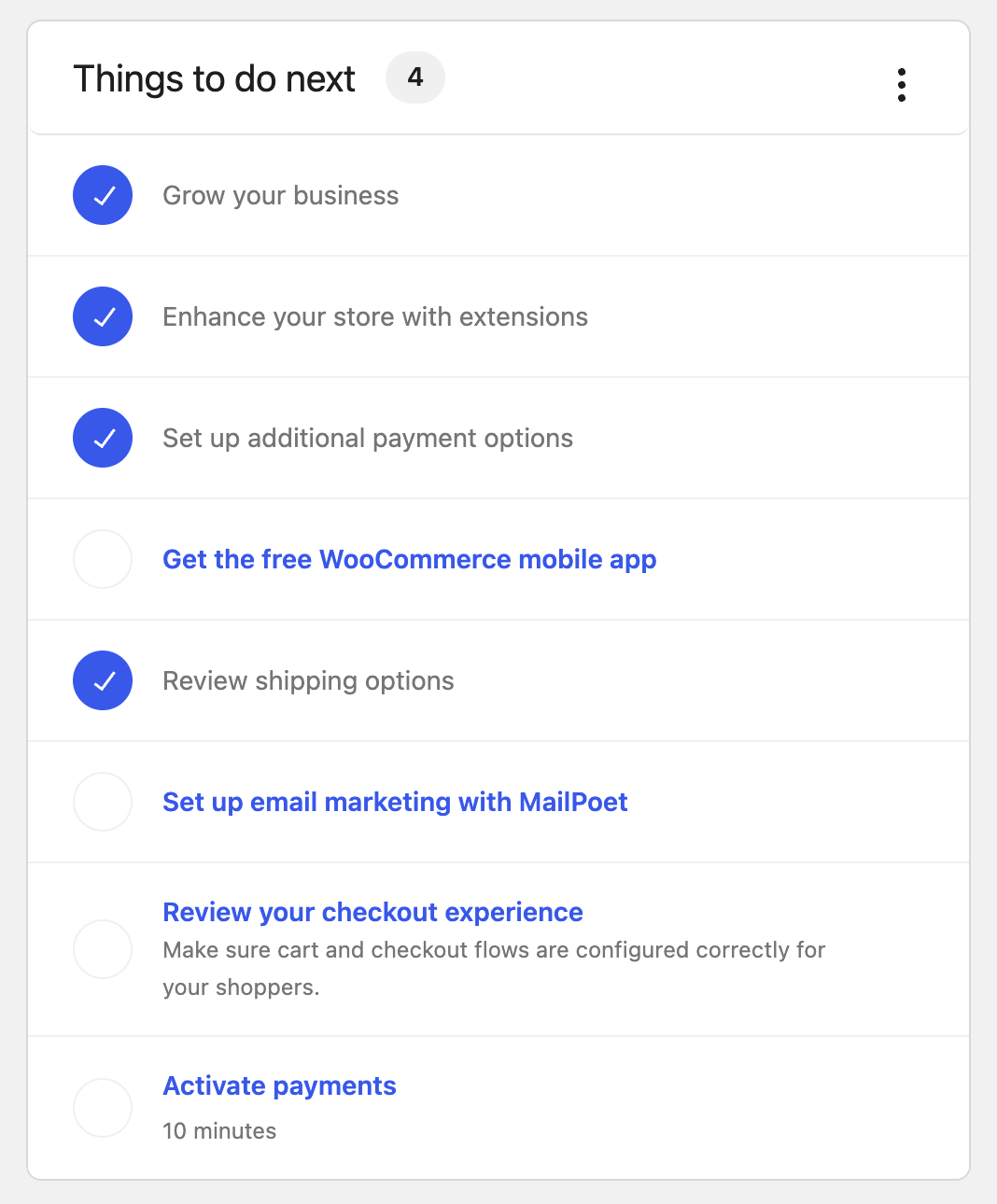Select the Set up additional payment options entry
The height and width of the screenshot is (1204, 997).
[368, 438]
